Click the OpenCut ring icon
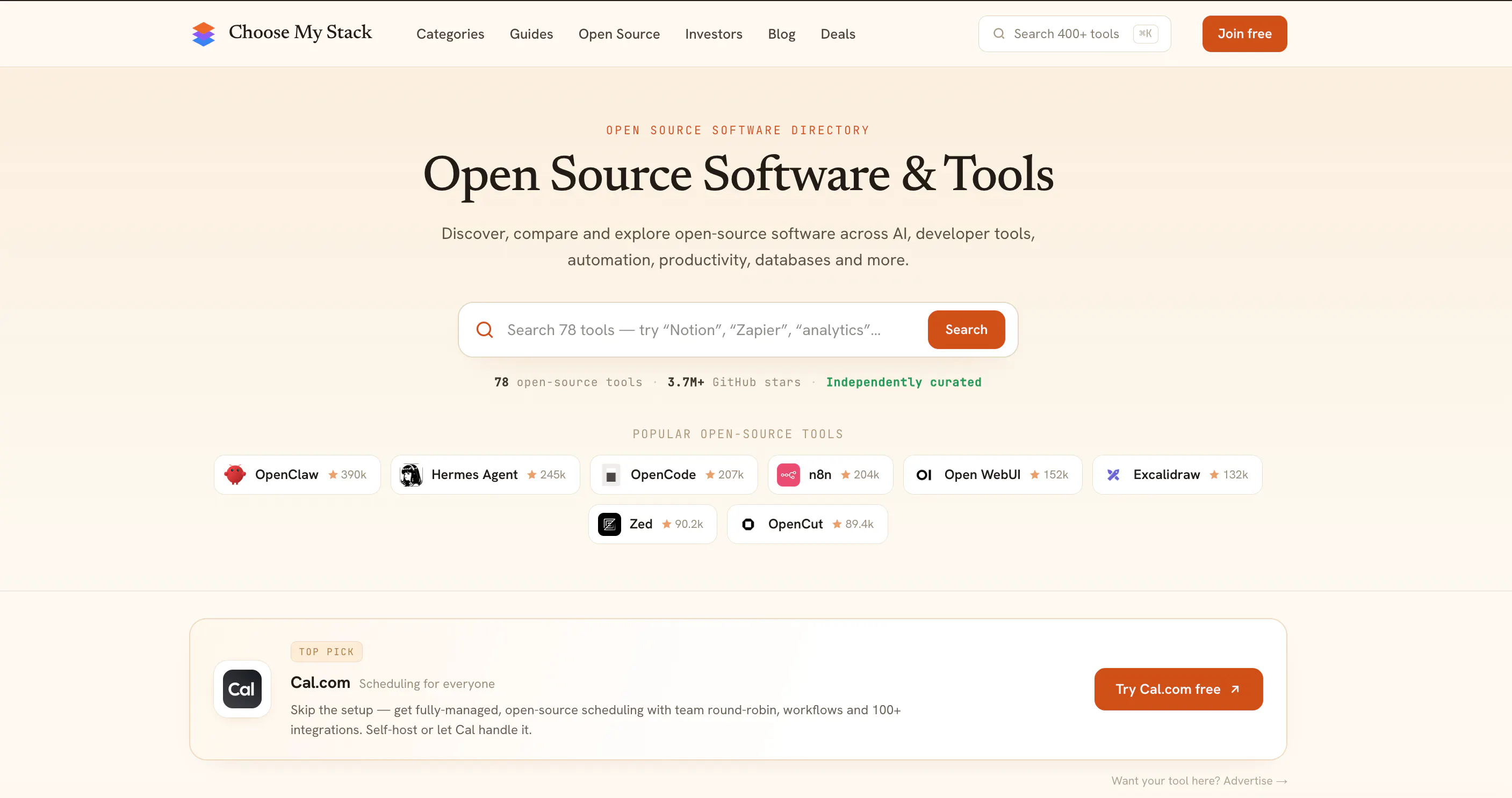Screen dimensions: 1512x798 (748, 524)
